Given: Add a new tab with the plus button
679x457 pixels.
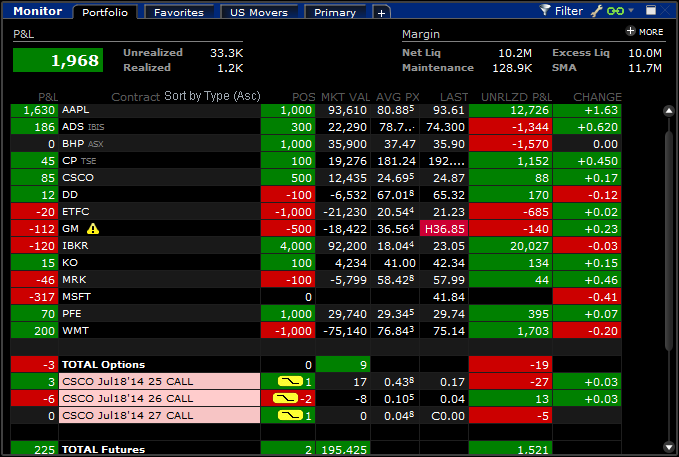Looking at the screenshot, I should coord(381,13).
